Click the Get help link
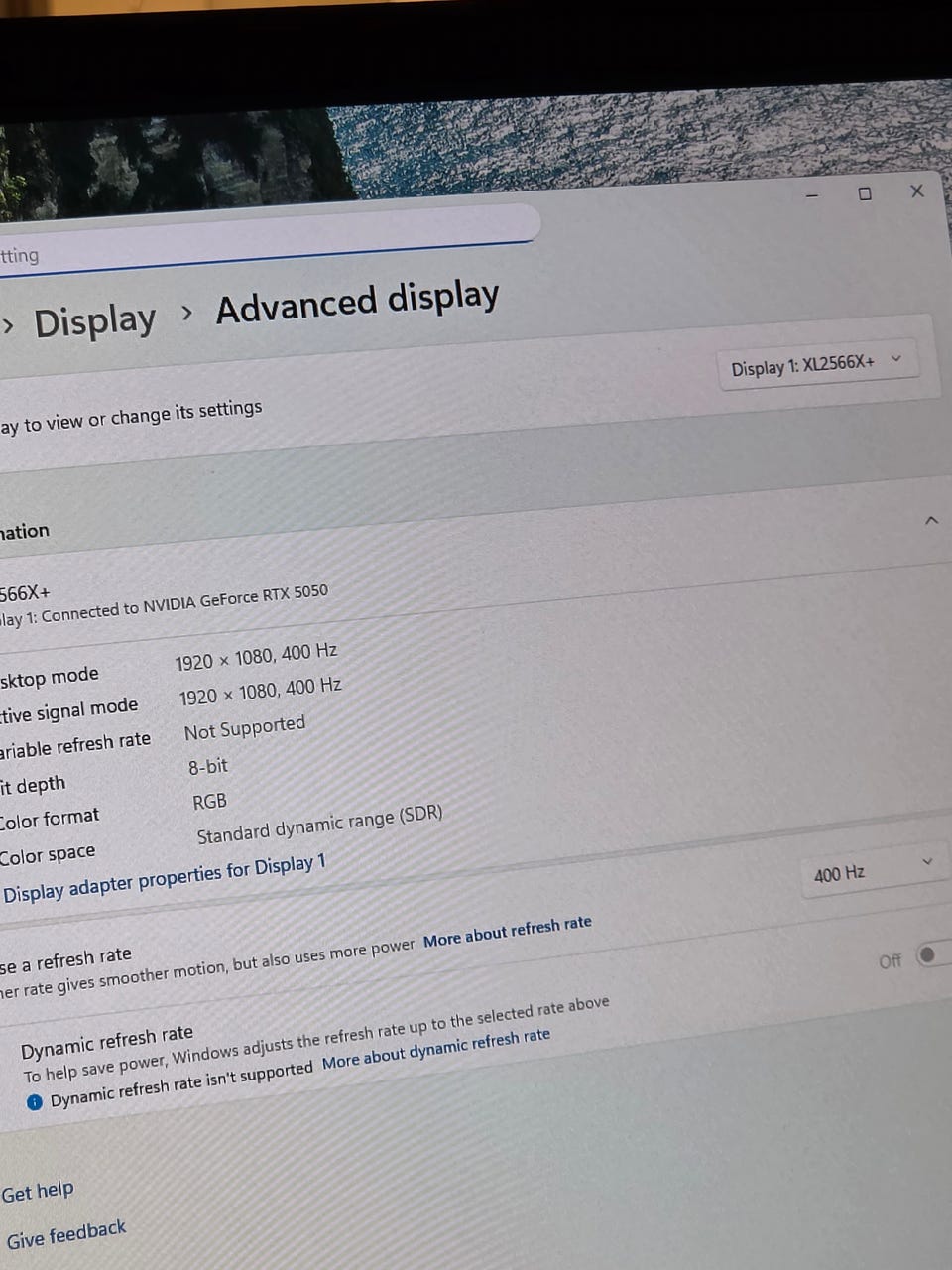Image resolution: width=952 pixels, height=1270 pixels. click(38, 1191)
